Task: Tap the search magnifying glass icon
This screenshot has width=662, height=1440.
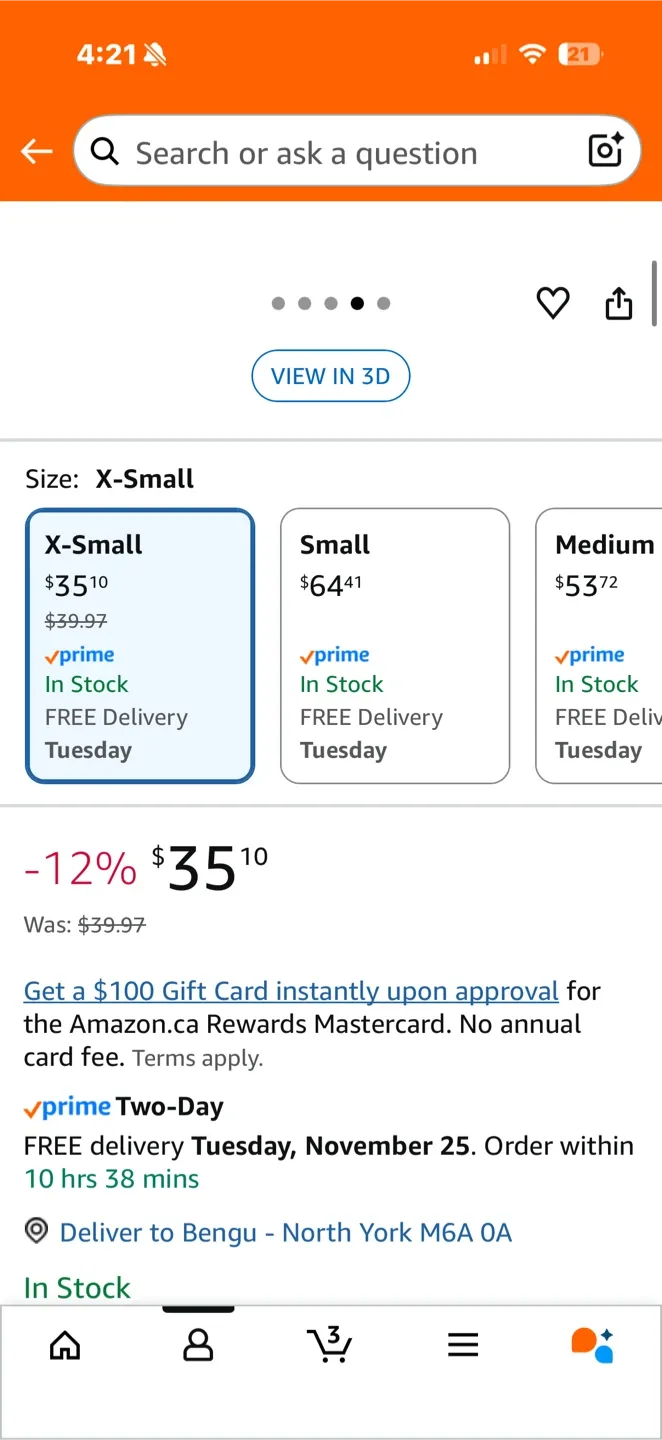Action: coord(104,152)
